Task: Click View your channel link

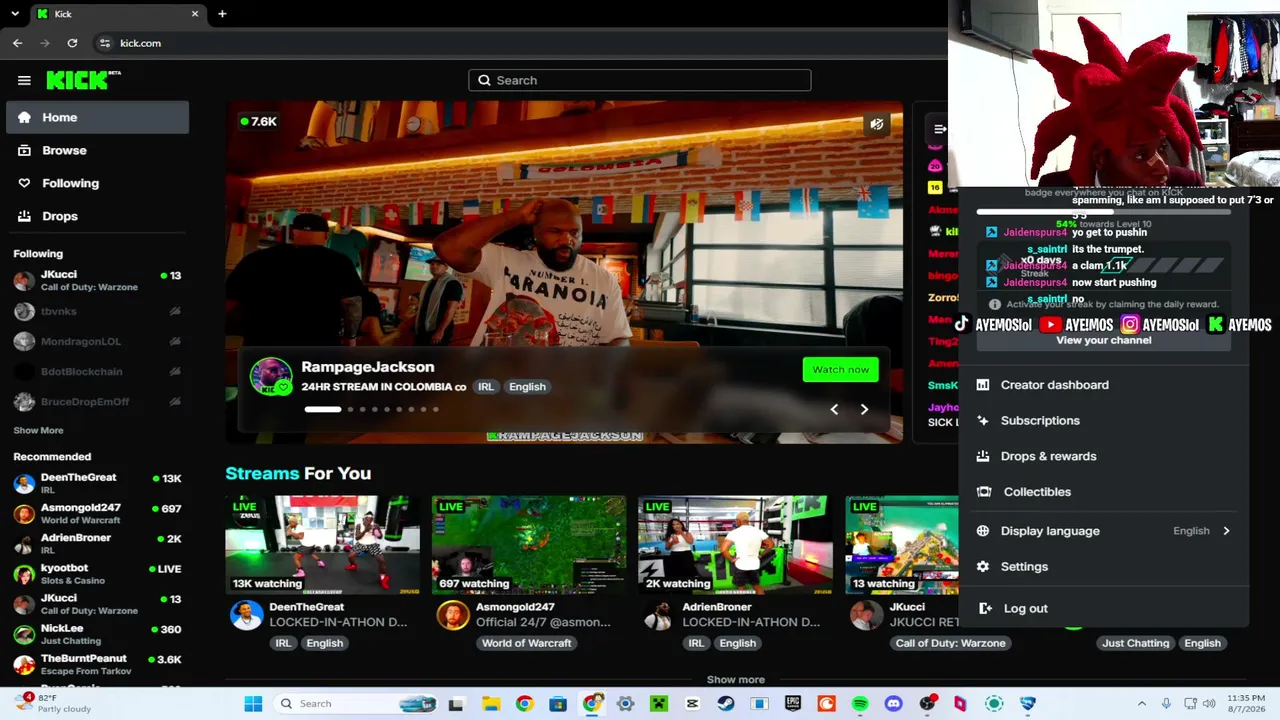Action: (x=1104, y=340)
